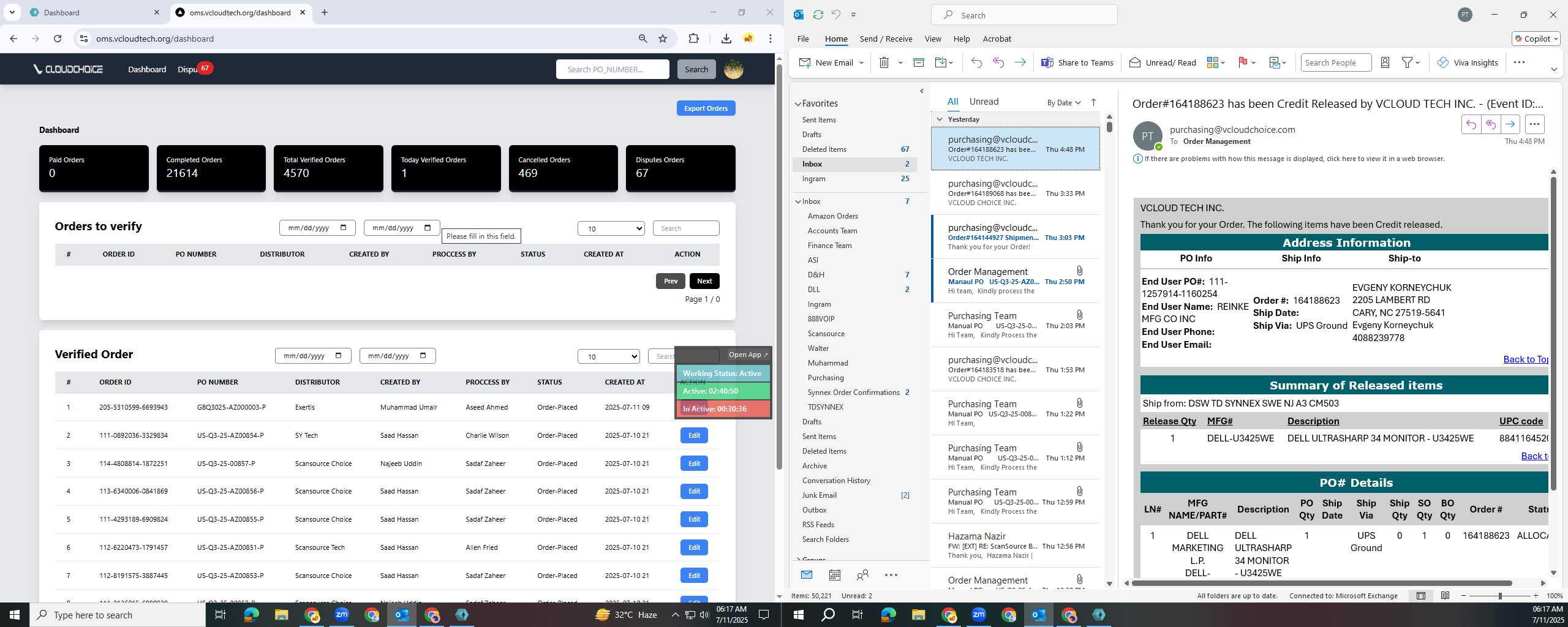Click Share to Teams button
The image size is (1568, 627).
pyautogui.click(x=1077, y=62)
